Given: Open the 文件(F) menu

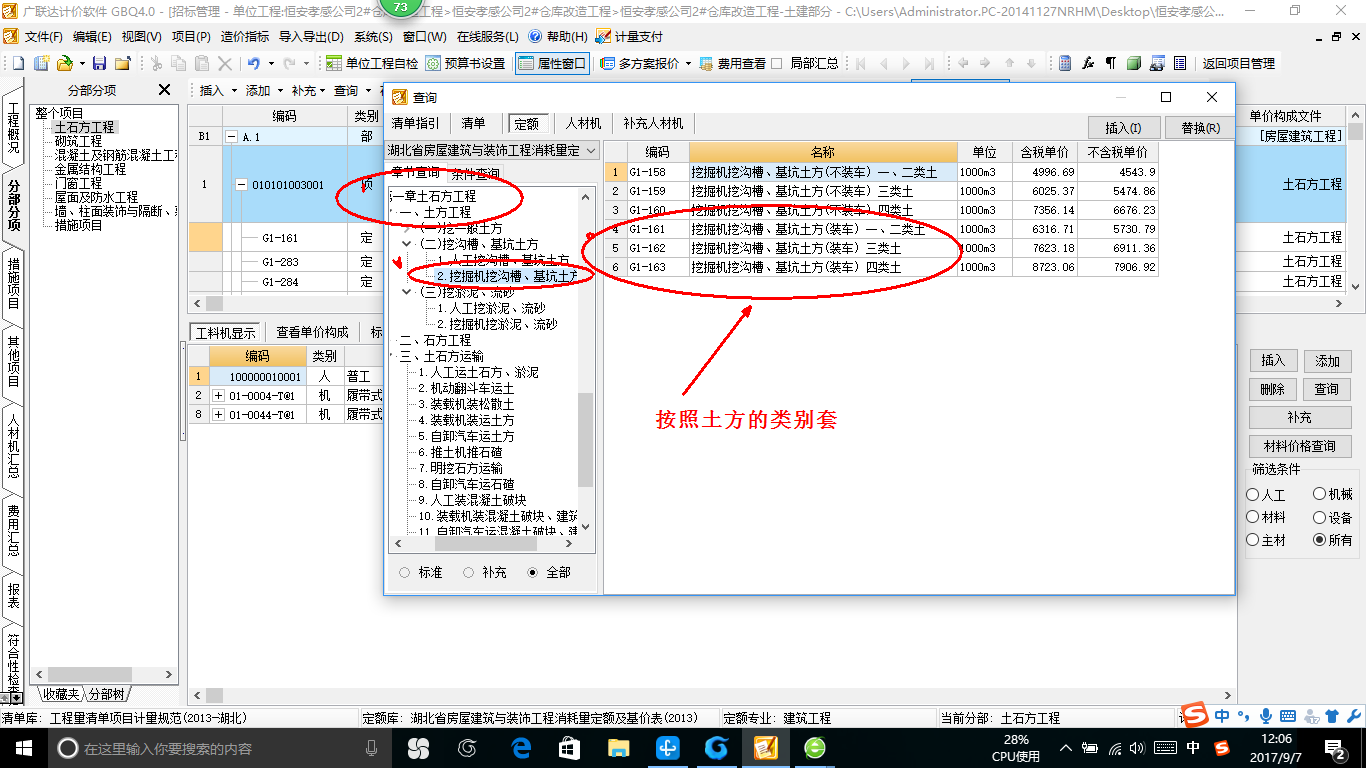Looking at the screenshot, I should (42, 36).
